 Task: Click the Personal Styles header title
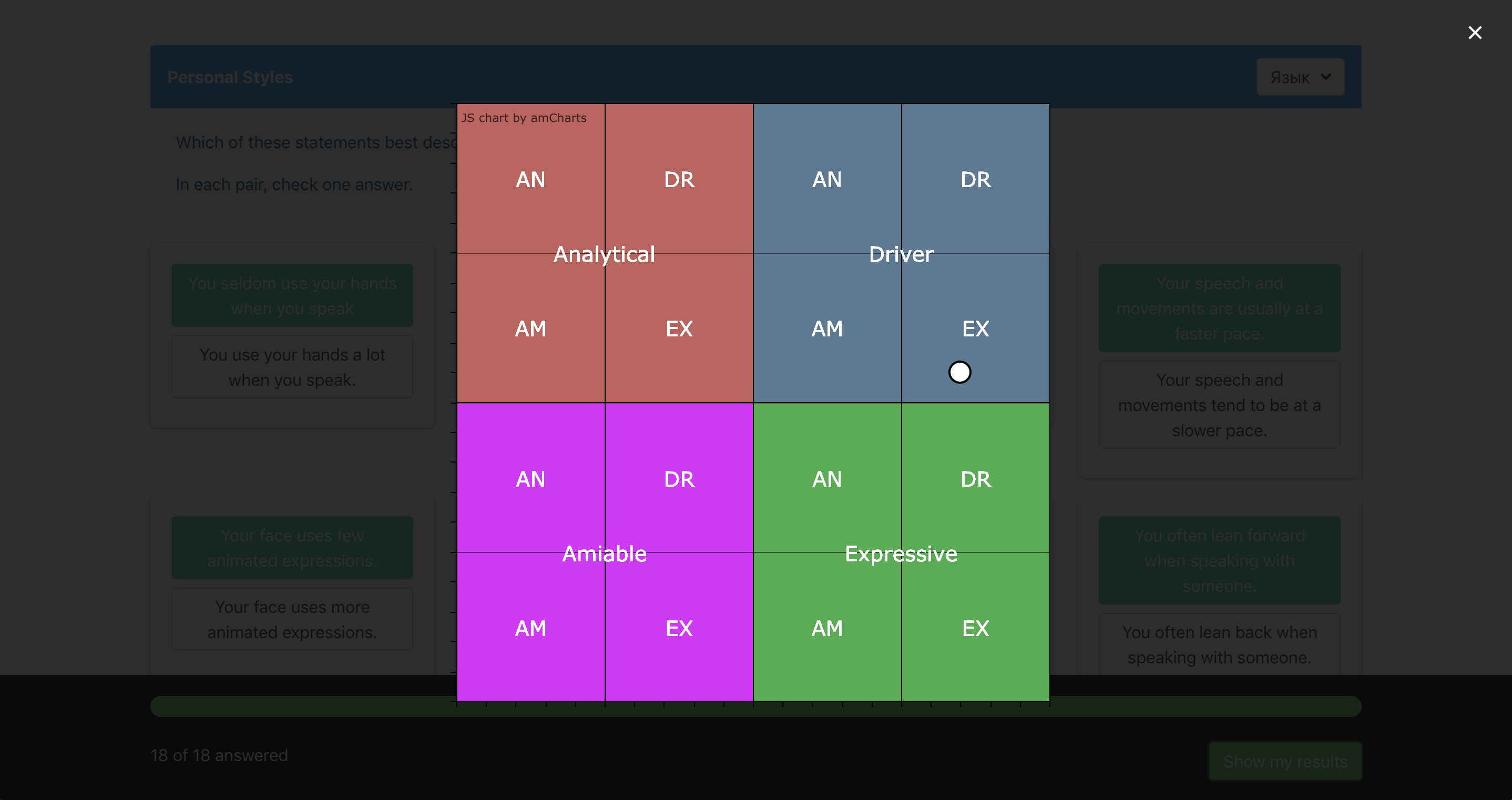pyautogui.click(x=230, y=77)
